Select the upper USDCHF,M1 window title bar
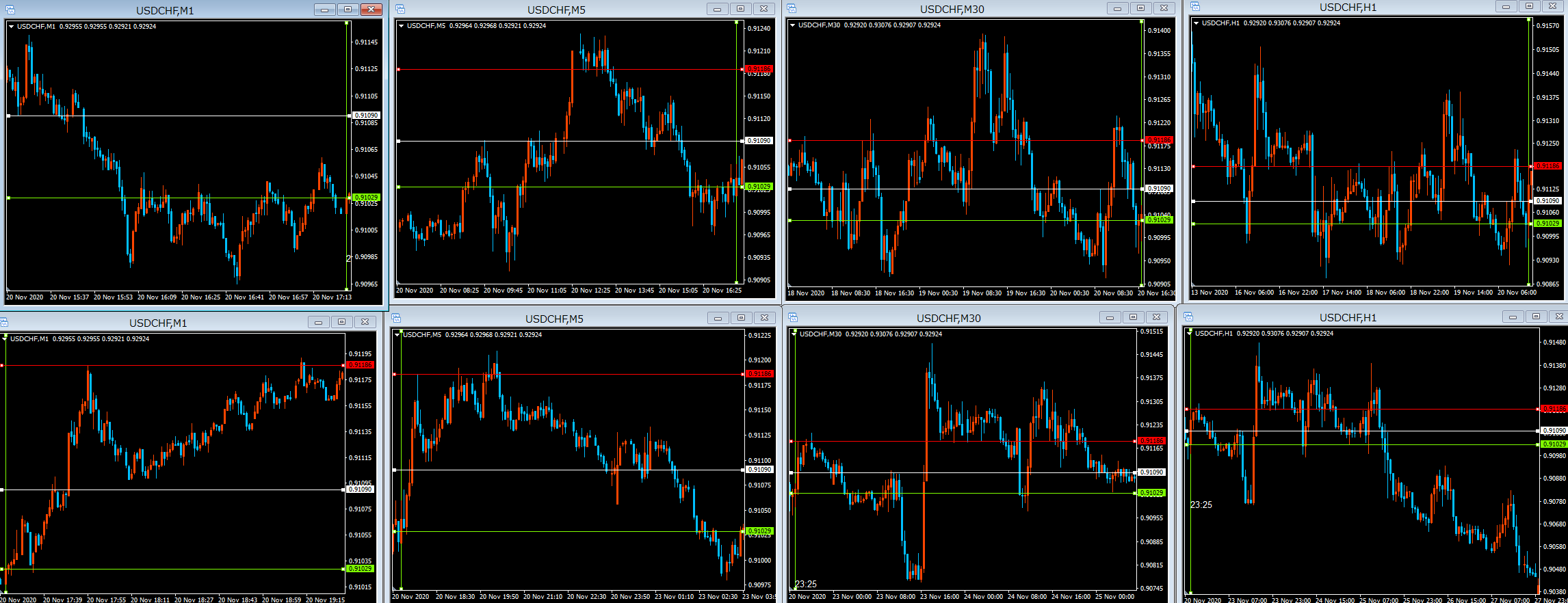Image resolution: width=1568 pixels, height=603 pixels. point(164,10)
